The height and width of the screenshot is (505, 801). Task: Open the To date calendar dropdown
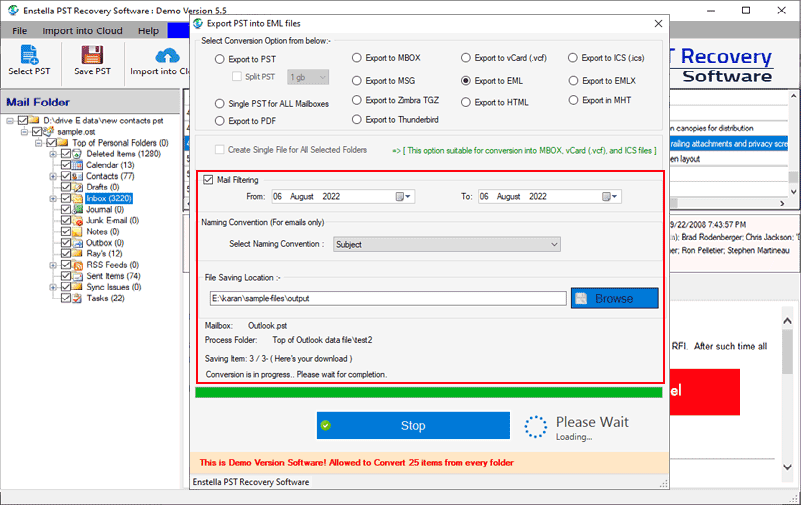(x=611, y=197)
